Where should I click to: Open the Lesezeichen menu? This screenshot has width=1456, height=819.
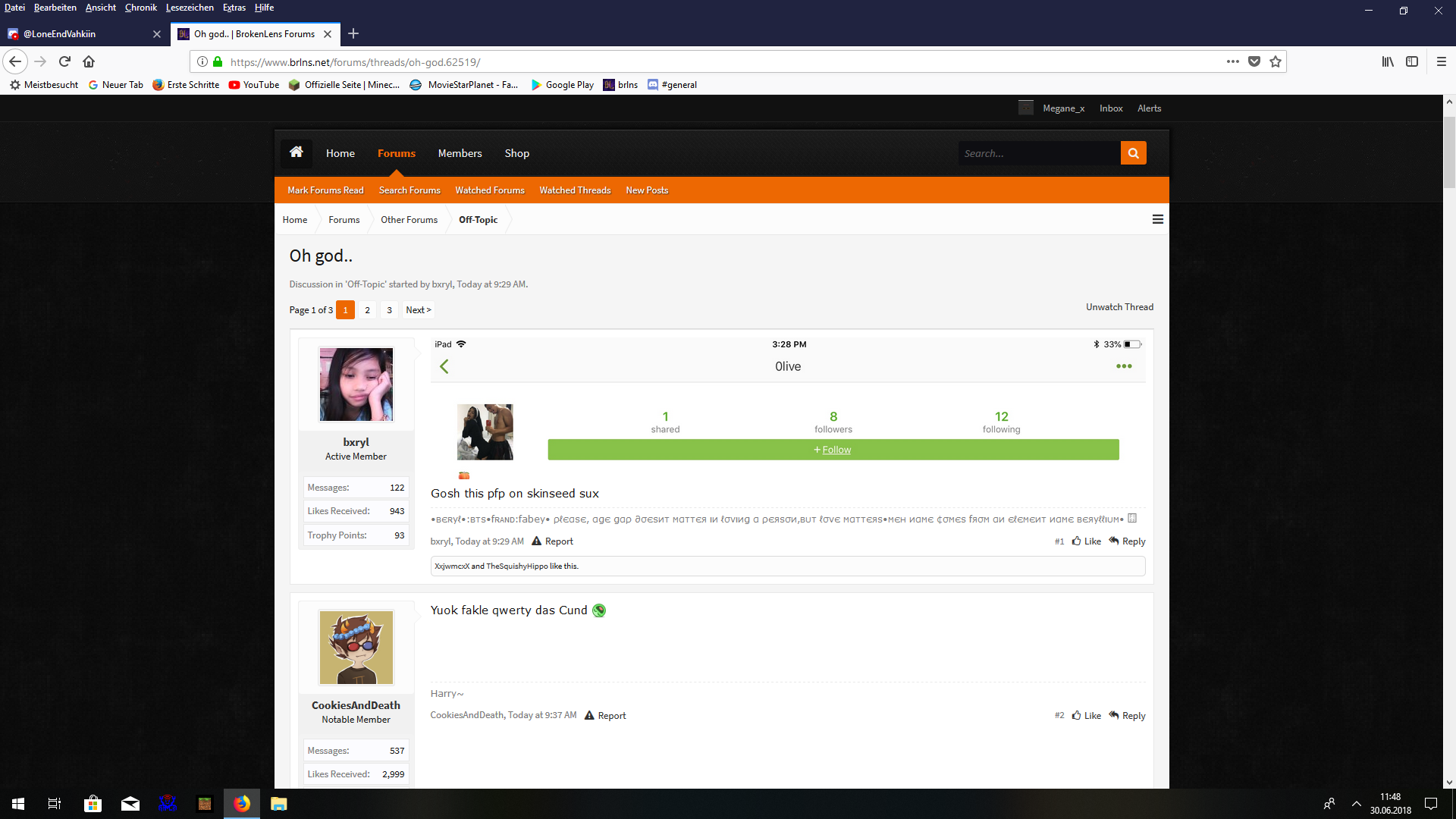pos(190,8)
